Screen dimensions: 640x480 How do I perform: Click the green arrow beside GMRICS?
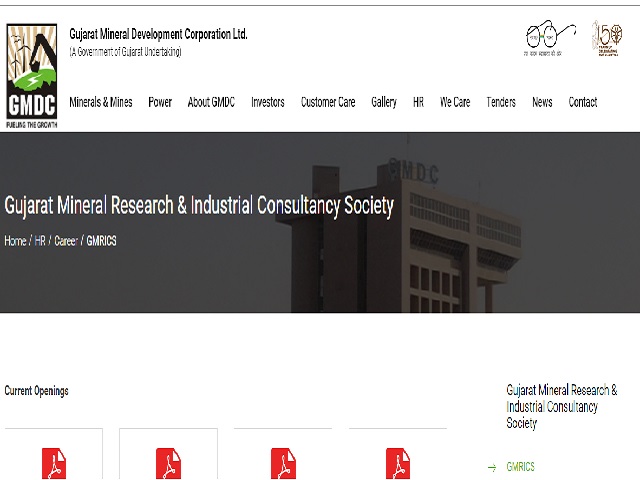(492, 467)
